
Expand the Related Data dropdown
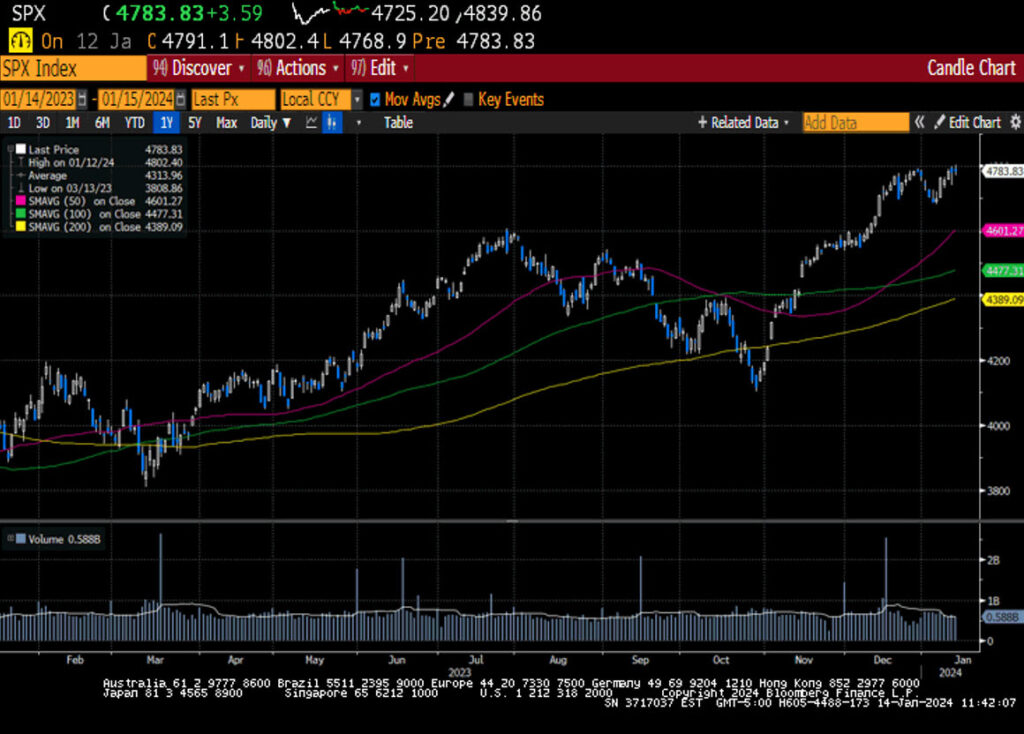point(744,123)
